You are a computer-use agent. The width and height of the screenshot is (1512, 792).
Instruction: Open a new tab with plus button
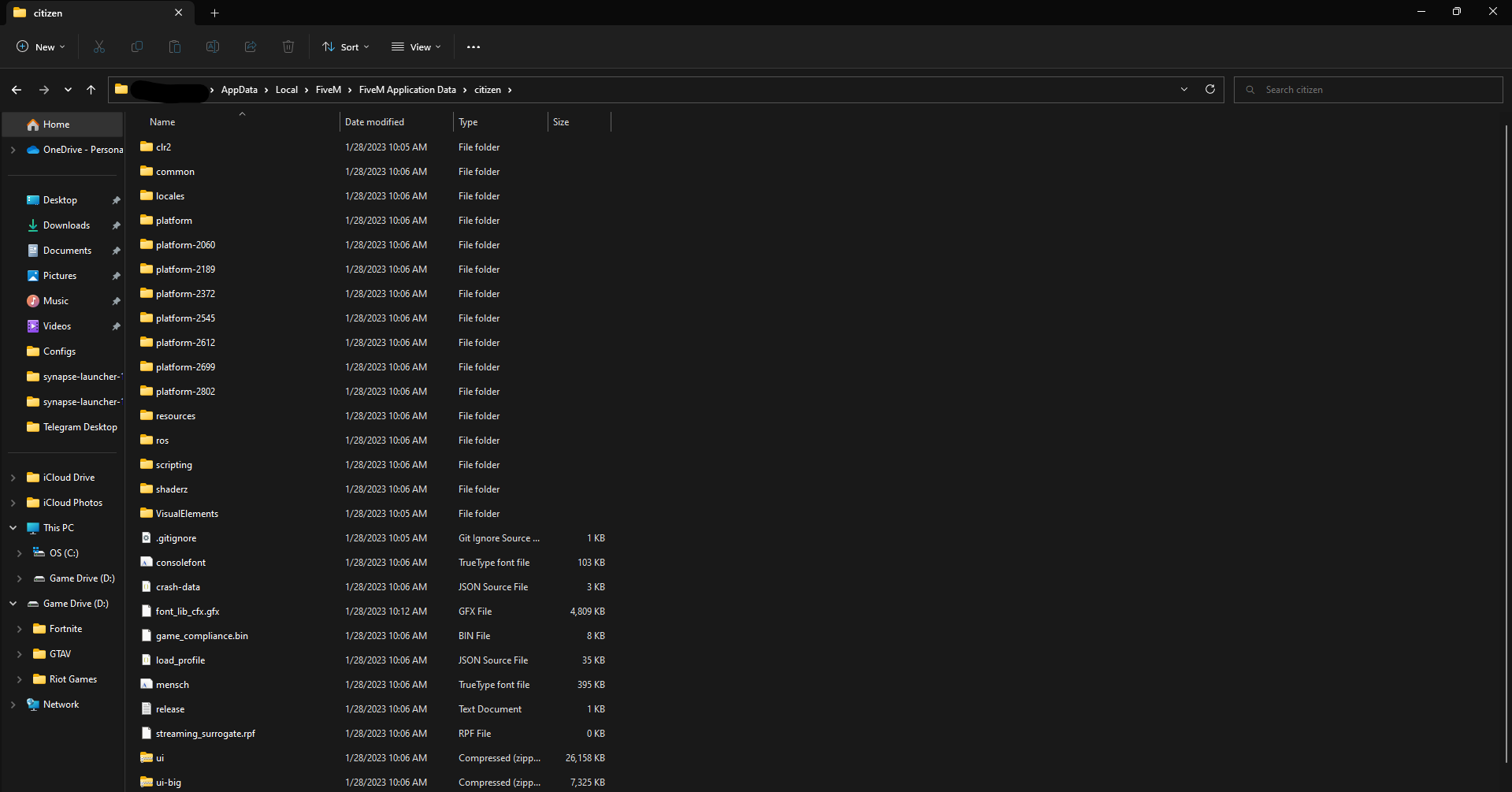(x=214, y=13)
